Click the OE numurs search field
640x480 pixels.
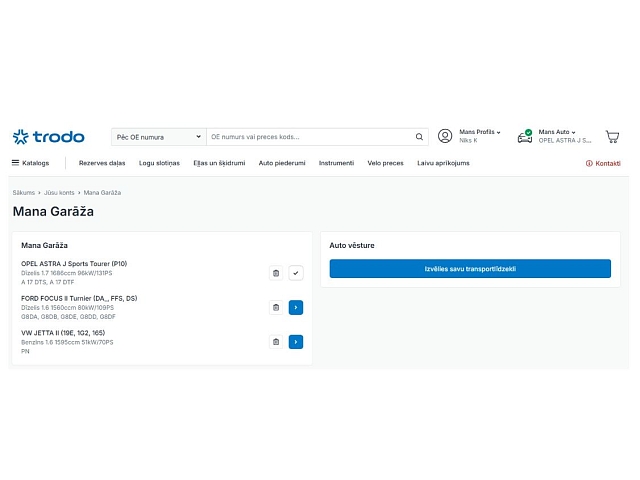(x=310, y=137)
